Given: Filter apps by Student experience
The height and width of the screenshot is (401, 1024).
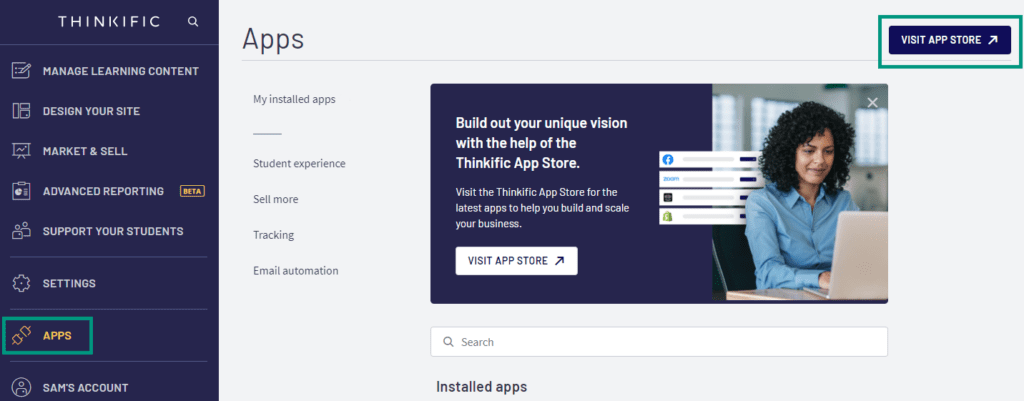Looking at the screenshot, I should tap(299, 163).
